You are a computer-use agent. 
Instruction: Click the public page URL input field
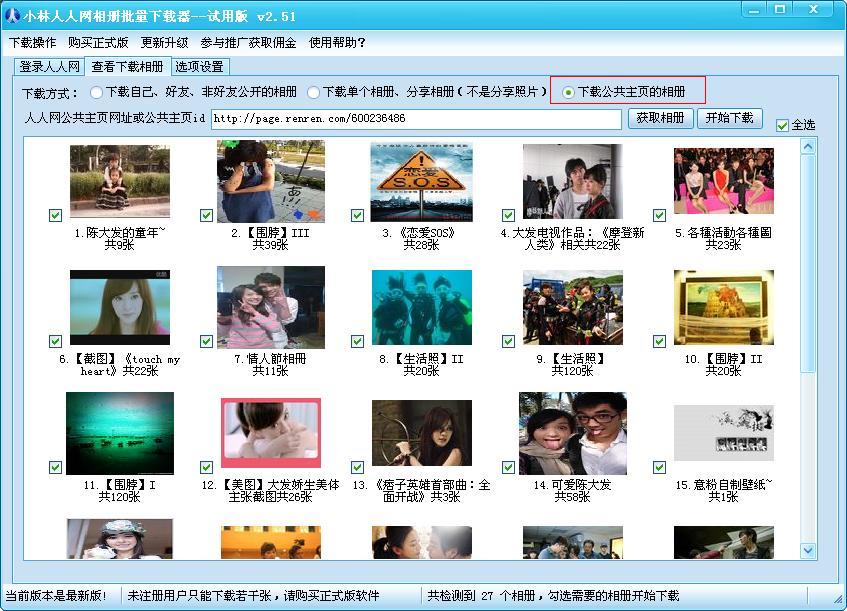pyautogui.click(x=415, y=119)
